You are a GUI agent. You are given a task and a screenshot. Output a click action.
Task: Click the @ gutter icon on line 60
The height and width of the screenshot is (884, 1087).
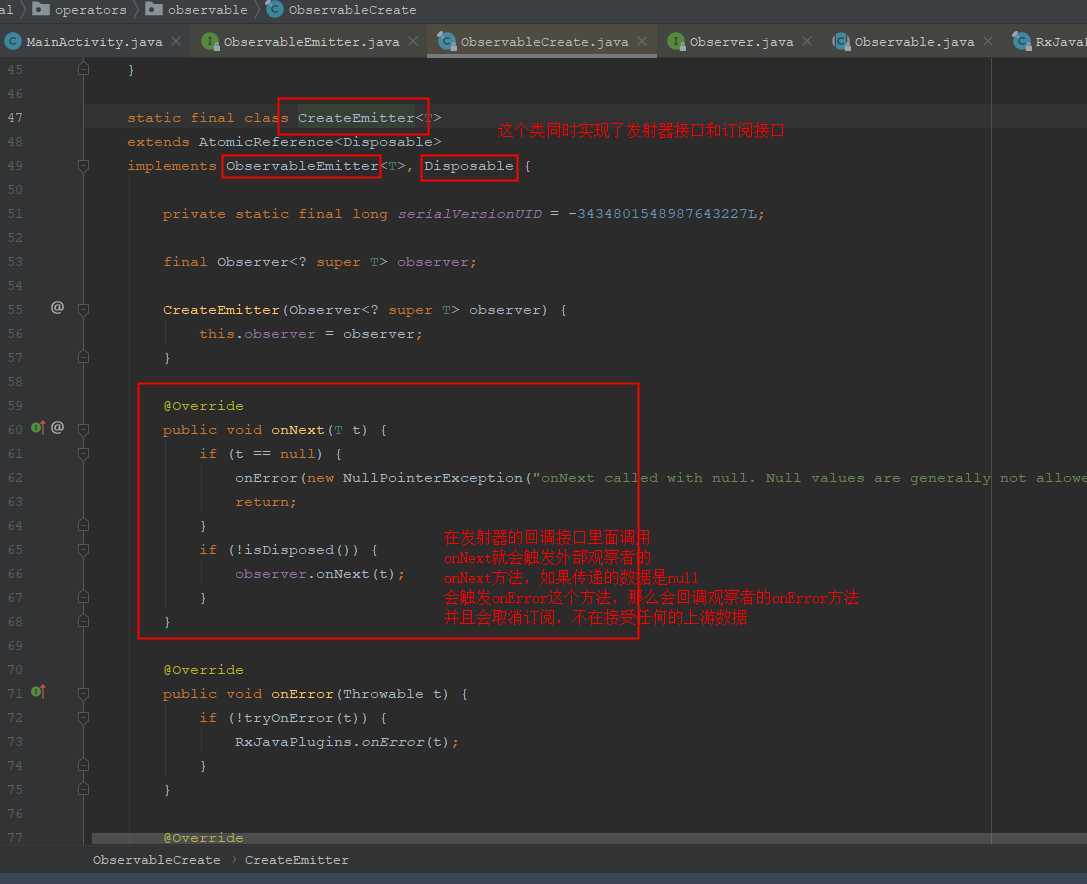[57, 428]
